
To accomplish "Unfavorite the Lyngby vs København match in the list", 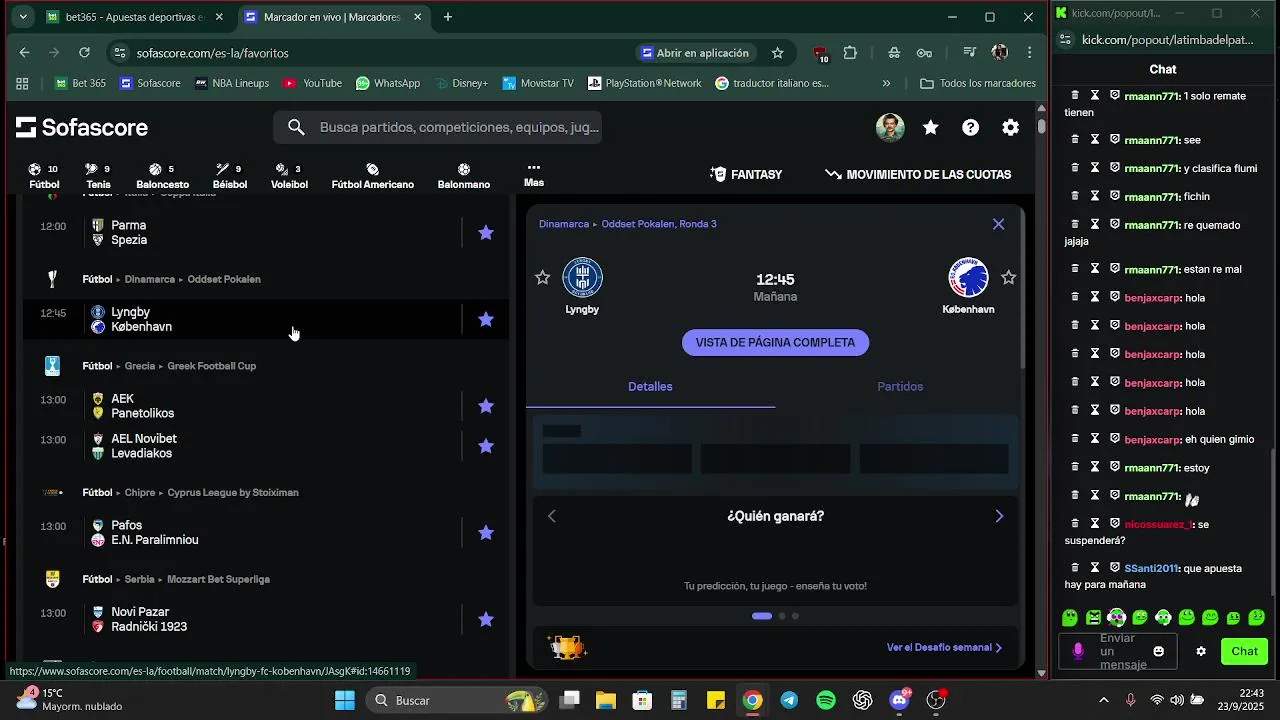I will pyautogui.click(x=486, y=319).
